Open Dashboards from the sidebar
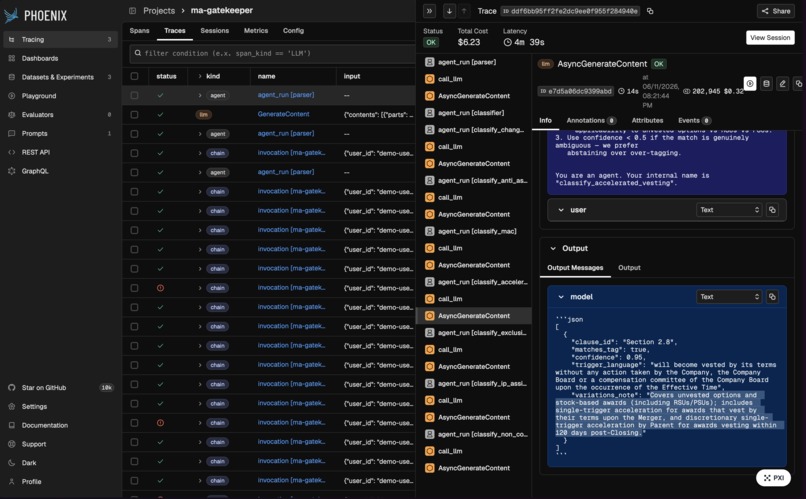 (60, 59)
